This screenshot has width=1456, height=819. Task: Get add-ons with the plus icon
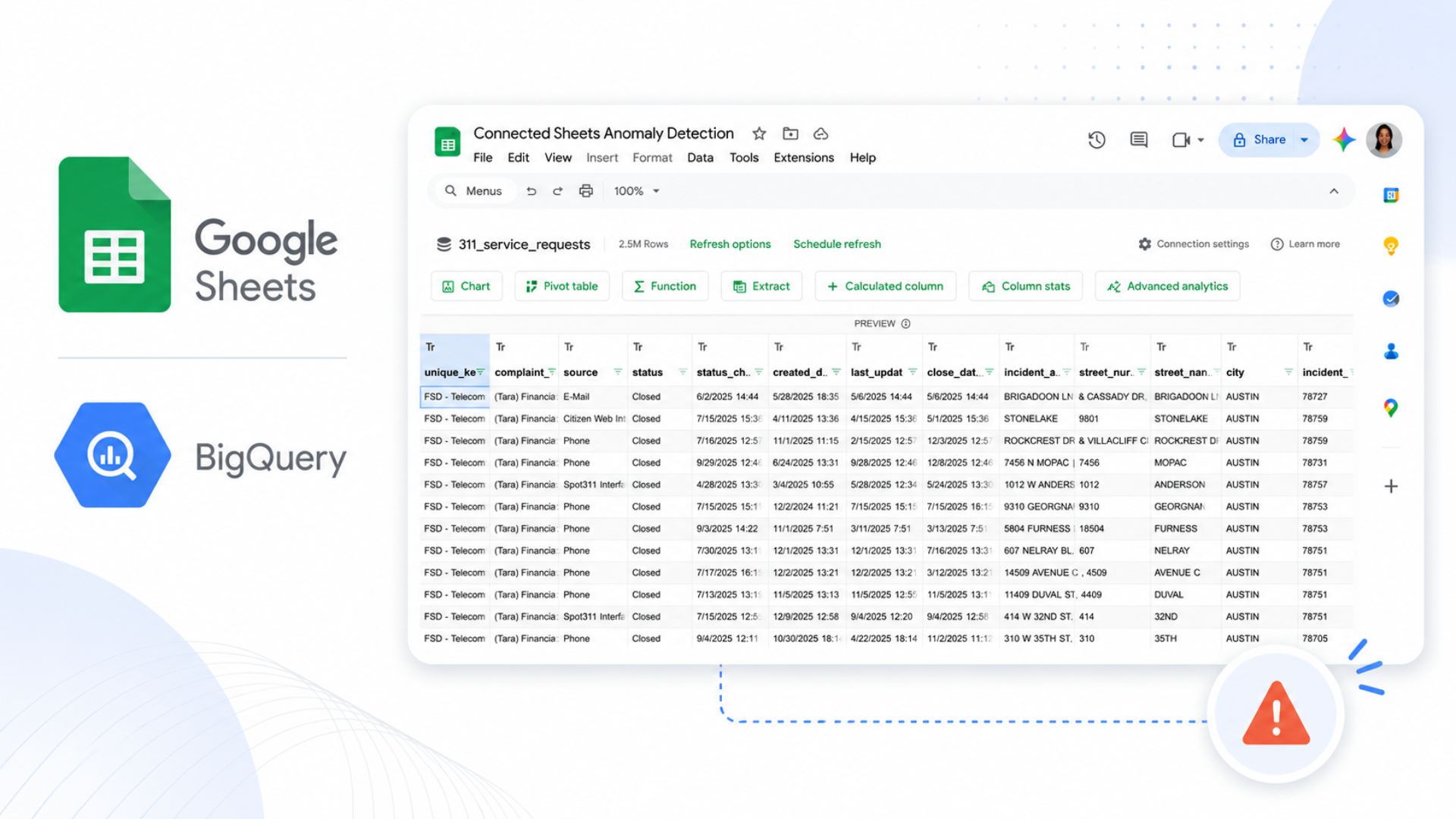coord(1391,487)
